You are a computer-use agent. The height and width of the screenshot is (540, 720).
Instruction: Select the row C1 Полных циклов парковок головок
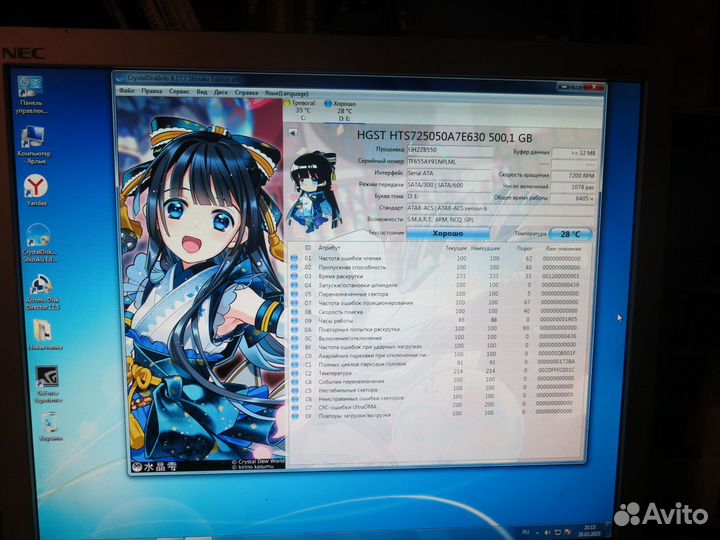[x=436, y=364]
